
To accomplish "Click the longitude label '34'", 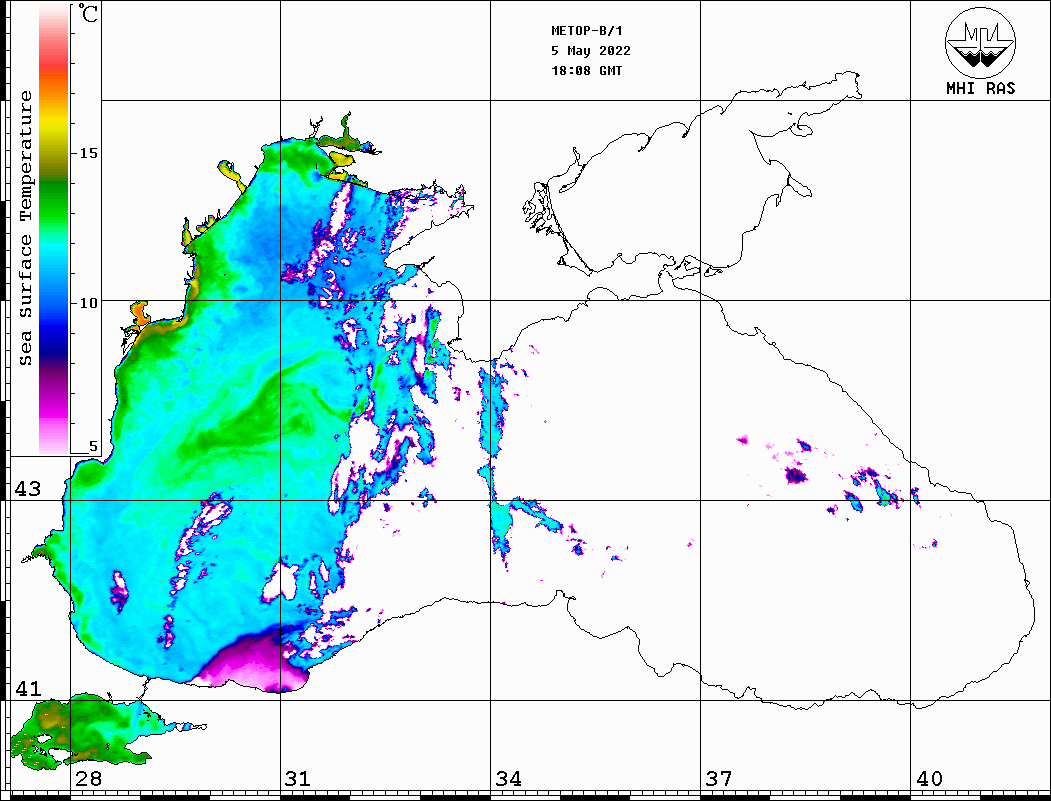I will coord(508,778).
